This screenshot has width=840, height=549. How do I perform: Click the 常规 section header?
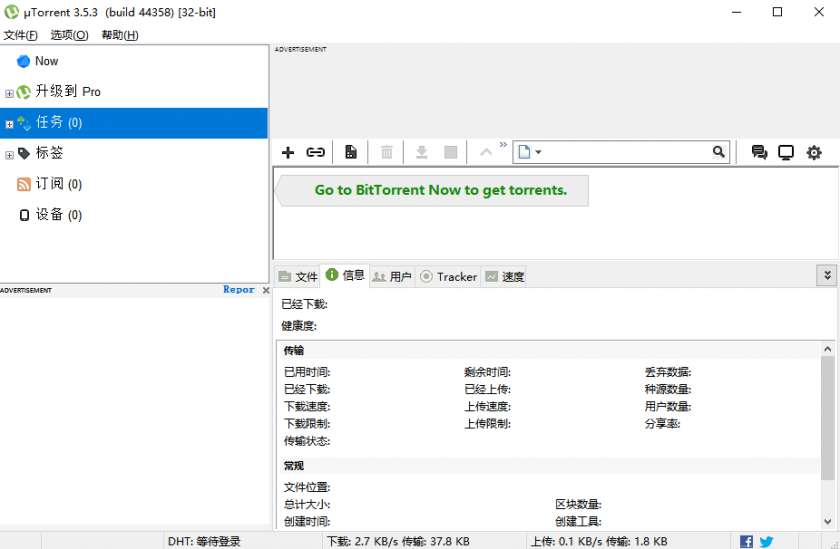(294, 465)
